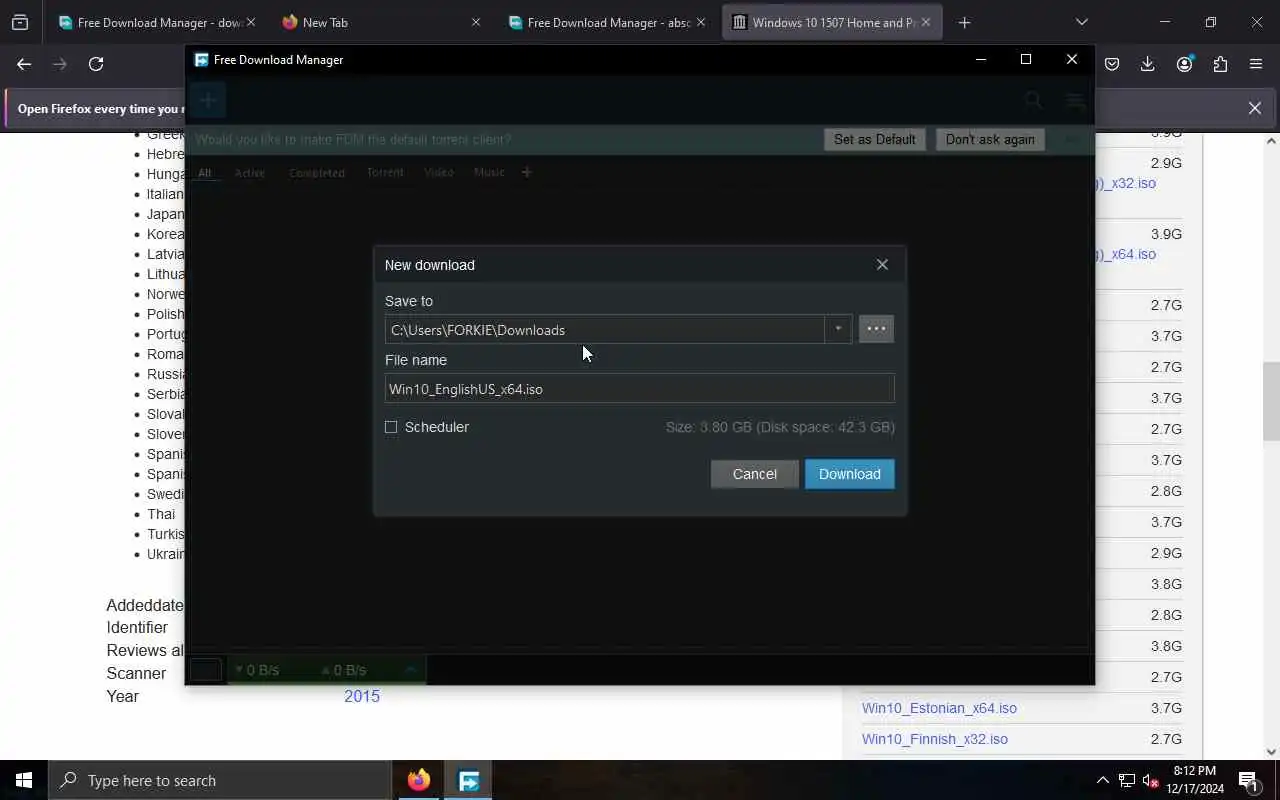Expand the speed panel arrow in FDM status bar

pyautogui.click(x=410, y=670)
